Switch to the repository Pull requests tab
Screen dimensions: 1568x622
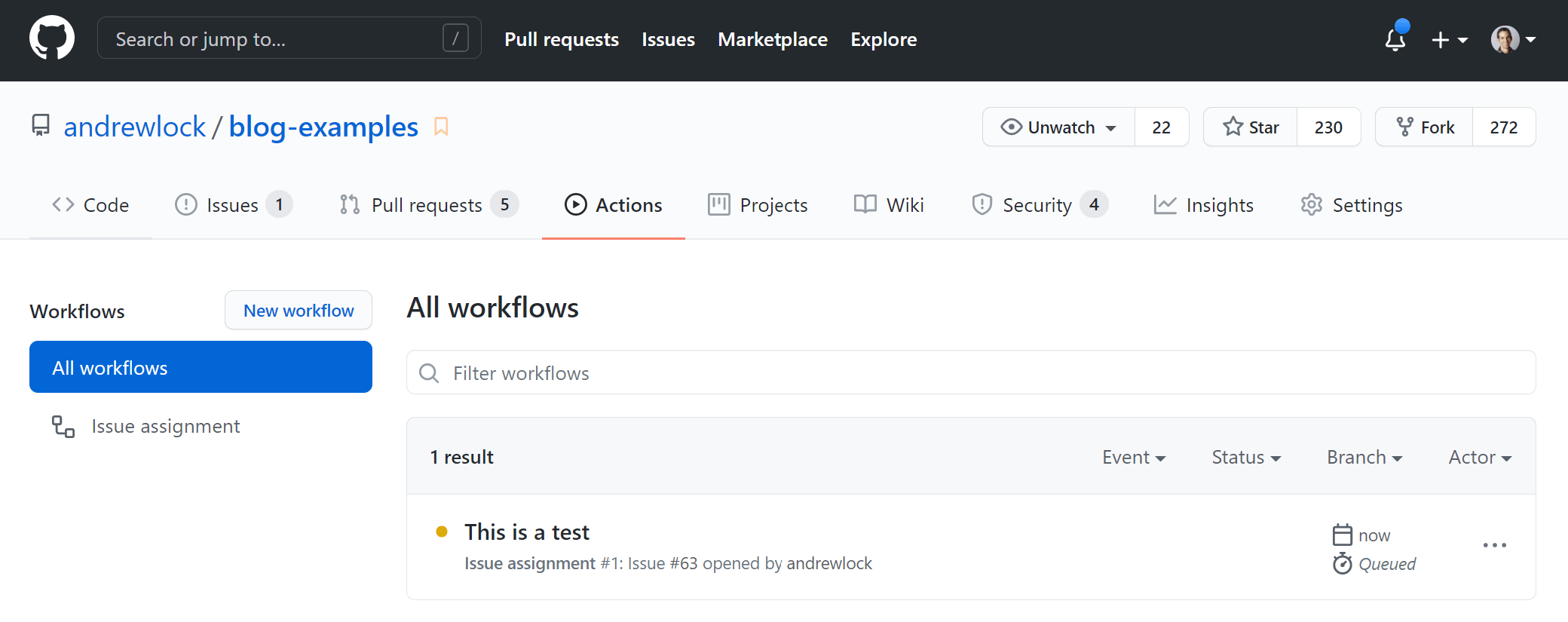428,205
